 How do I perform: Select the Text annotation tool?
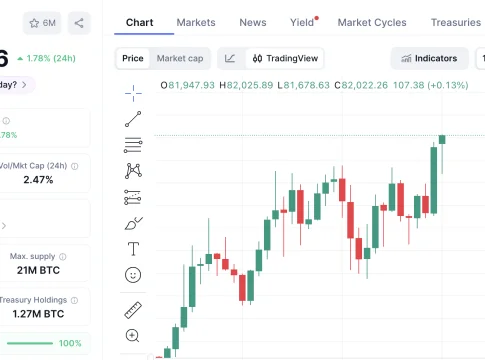coord(133,249)
